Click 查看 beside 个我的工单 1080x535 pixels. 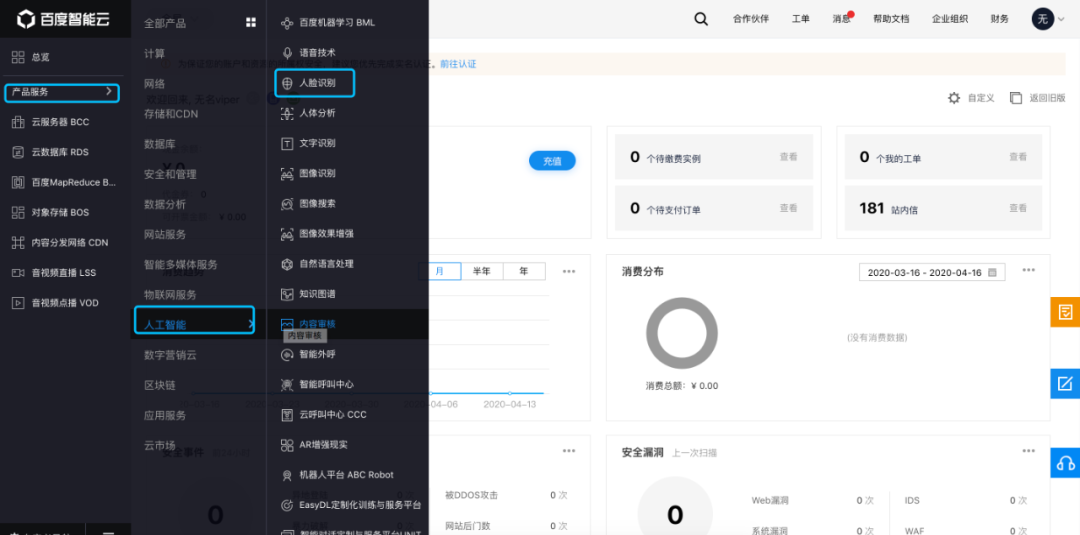tap(1018, 157)
